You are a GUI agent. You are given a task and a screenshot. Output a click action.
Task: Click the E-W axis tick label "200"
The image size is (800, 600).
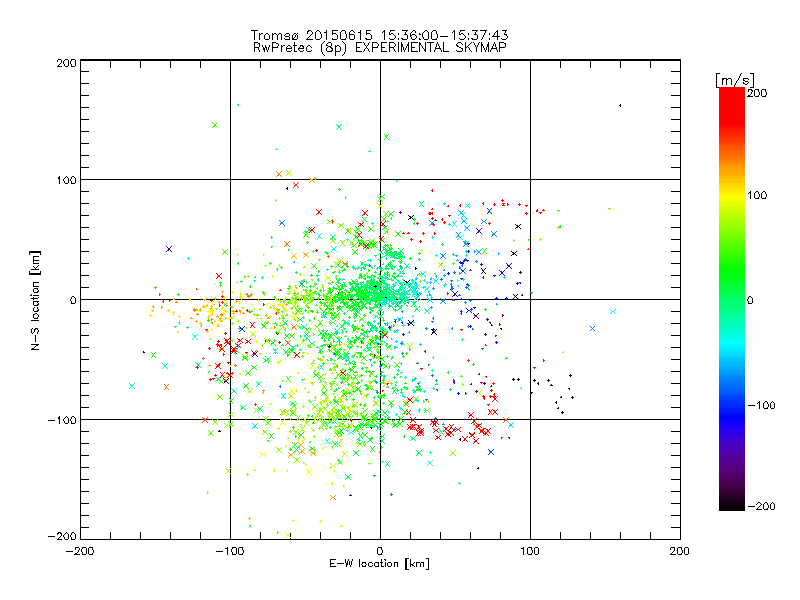point(680,551)
